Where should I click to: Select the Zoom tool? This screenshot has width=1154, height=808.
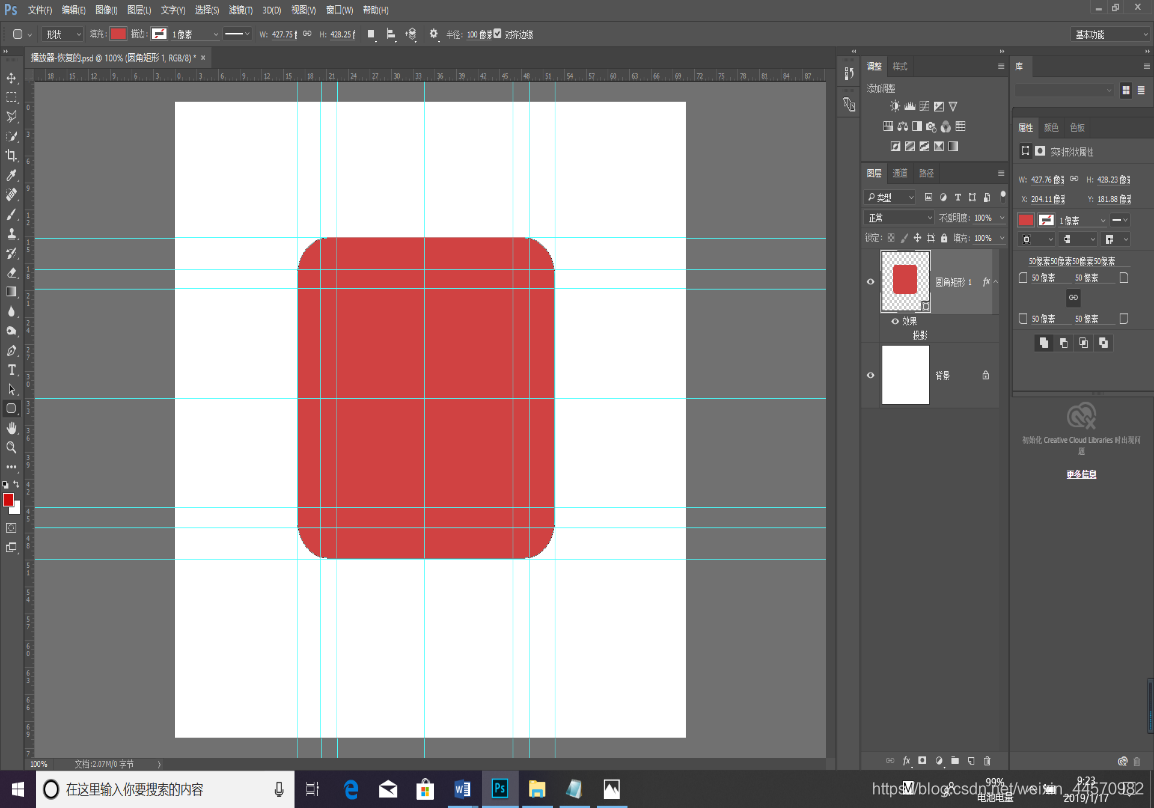[12, 447]
